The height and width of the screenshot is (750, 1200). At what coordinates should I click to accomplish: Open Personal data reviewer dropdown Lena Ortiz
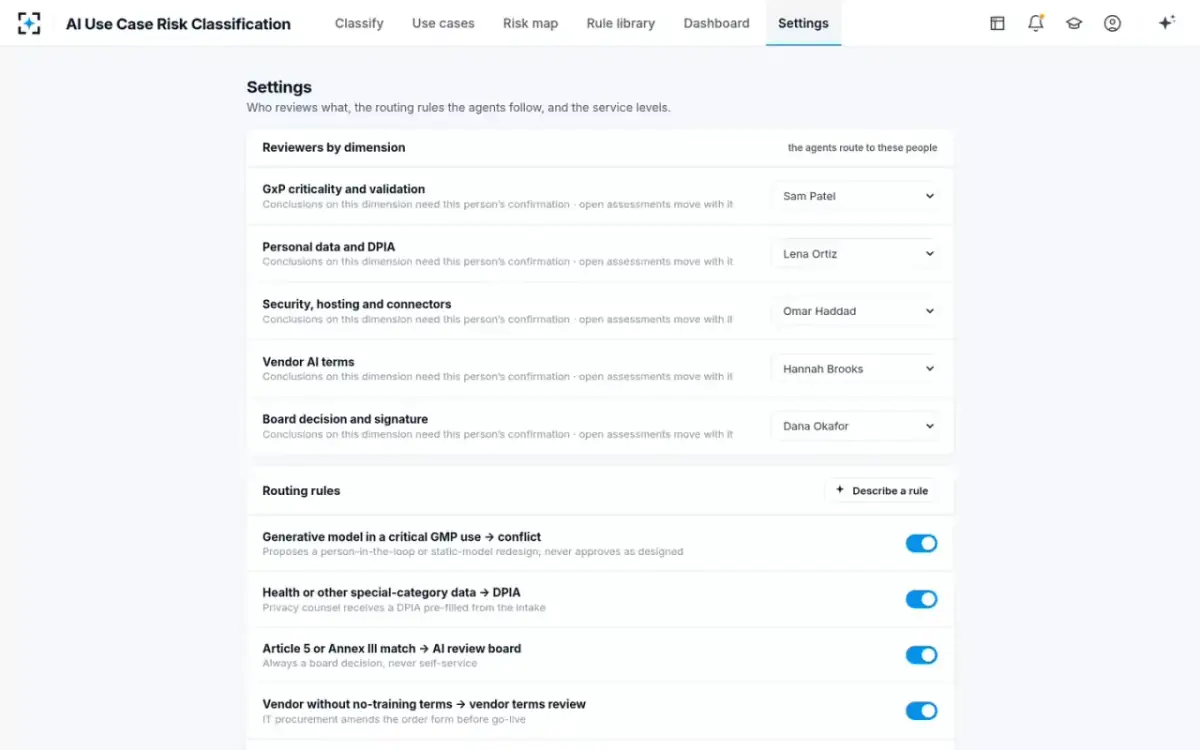pyautogui.click(x=855, y=254)
